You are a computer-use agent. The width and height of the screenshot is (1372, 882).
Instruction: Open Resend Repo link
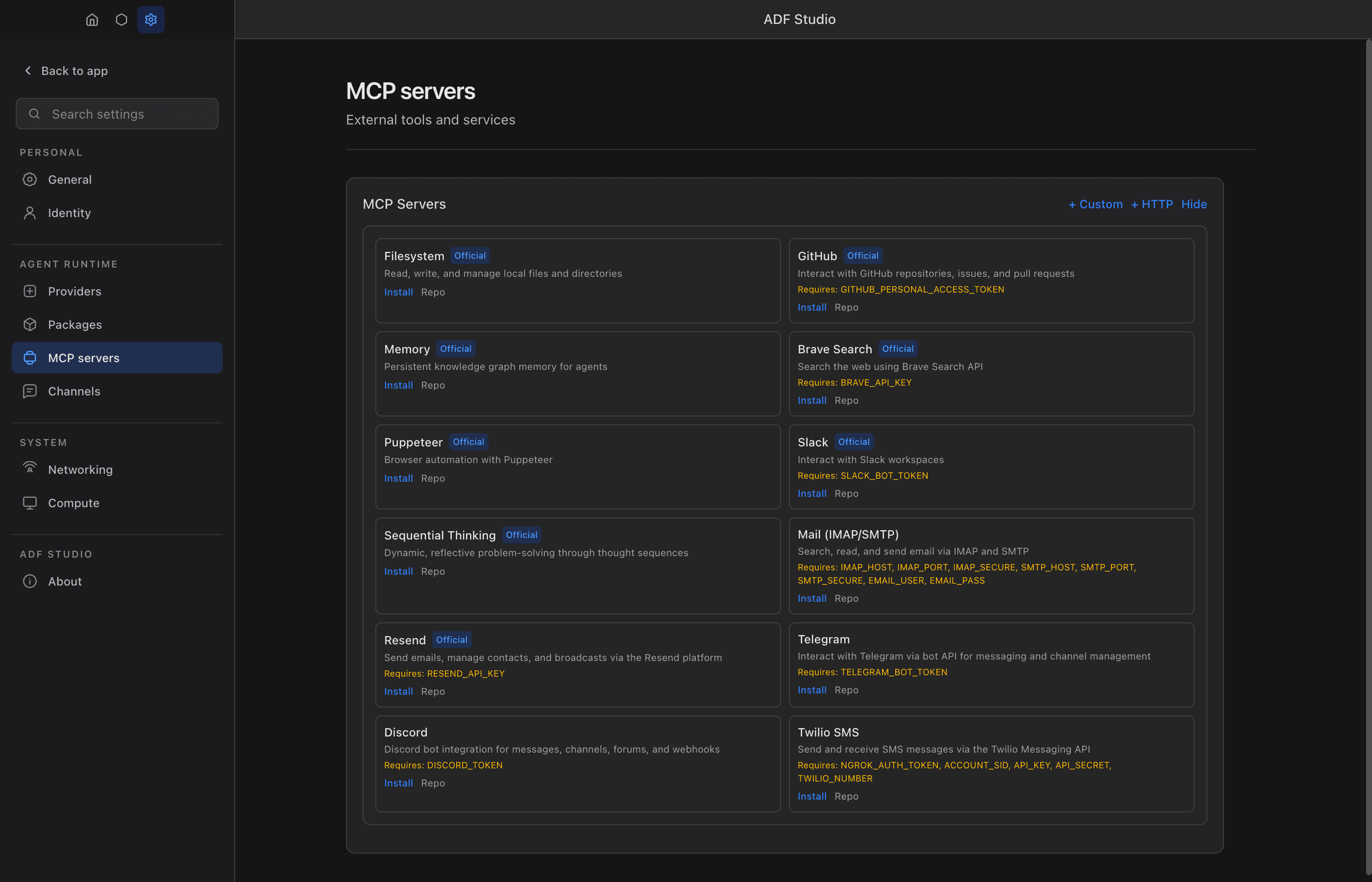(x=433, y=691)
